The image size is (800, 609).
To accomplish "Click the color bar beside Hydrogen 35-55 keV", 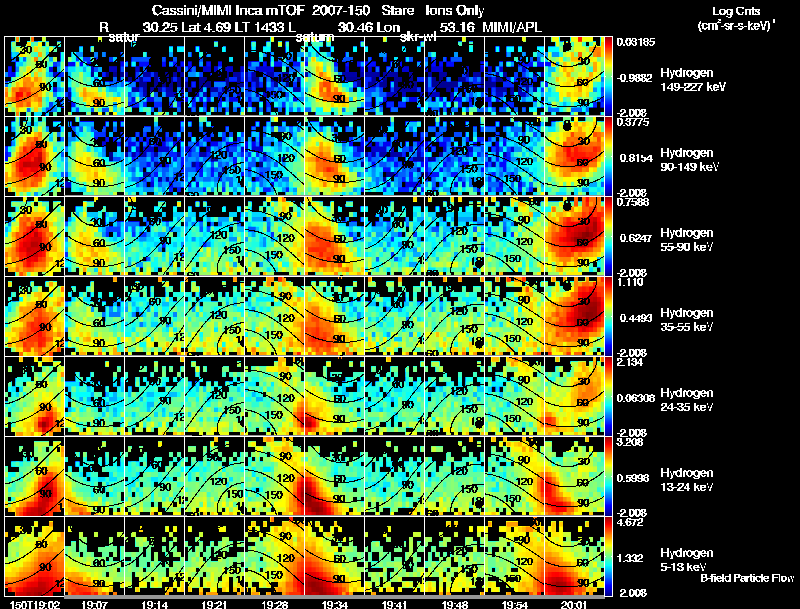I will [608, 316].
